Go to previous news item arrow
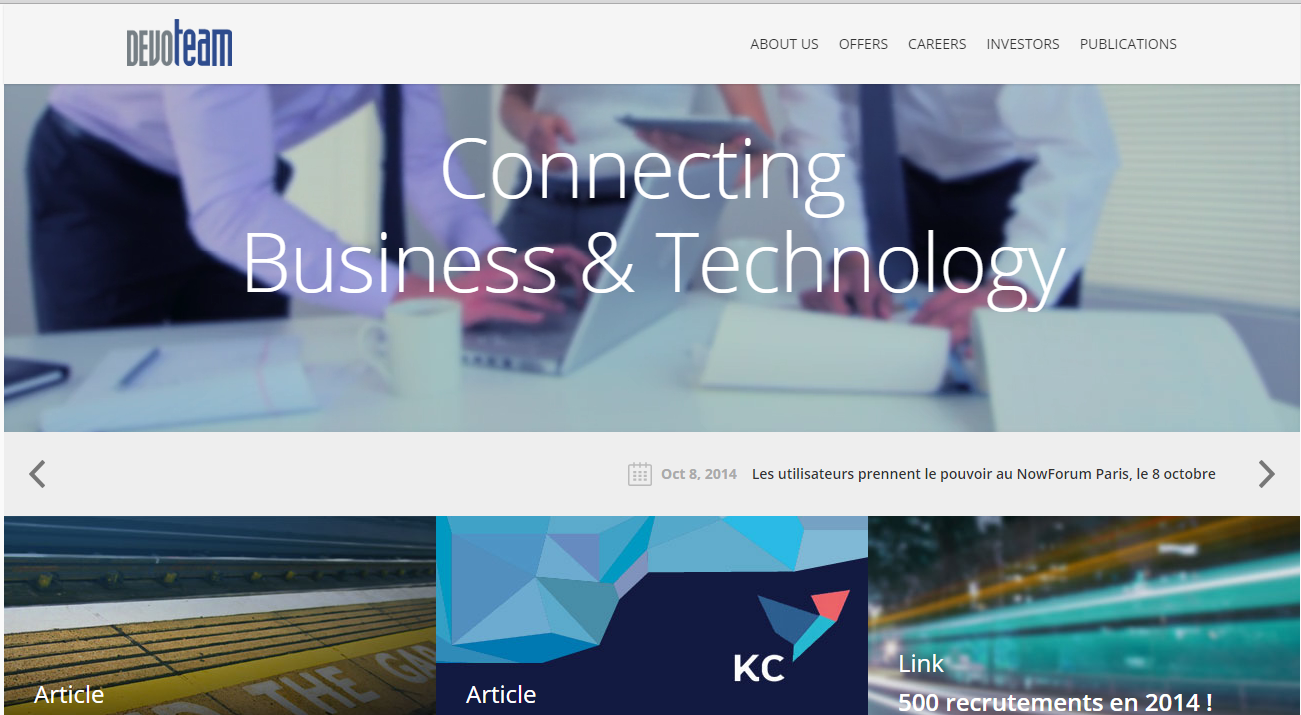The height and width of the screenshot is (715, 1301). [37, 474]
